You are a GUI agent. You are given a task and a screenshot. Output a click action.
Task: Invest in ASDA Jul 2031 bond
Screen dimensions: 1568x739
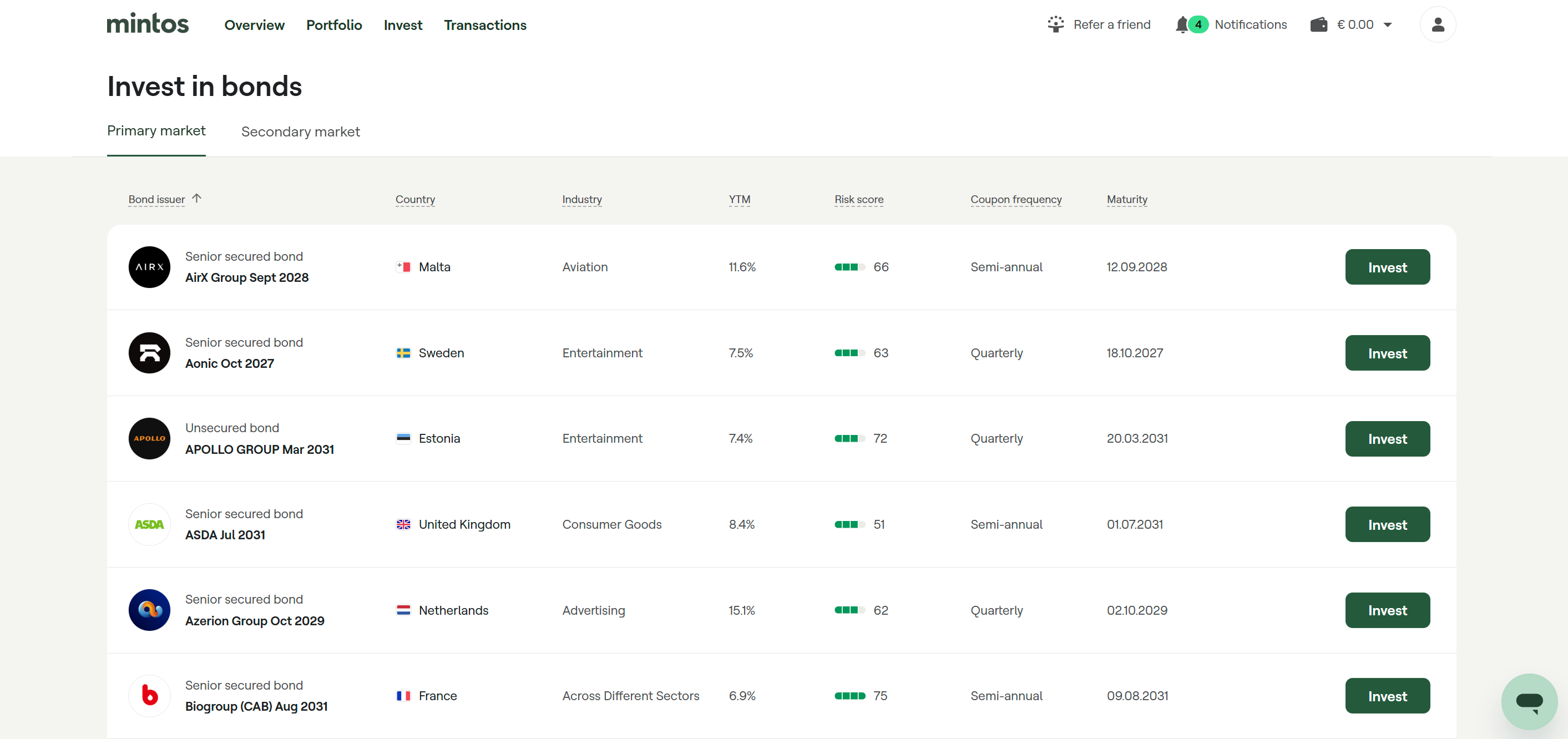tap(1387, 524)
